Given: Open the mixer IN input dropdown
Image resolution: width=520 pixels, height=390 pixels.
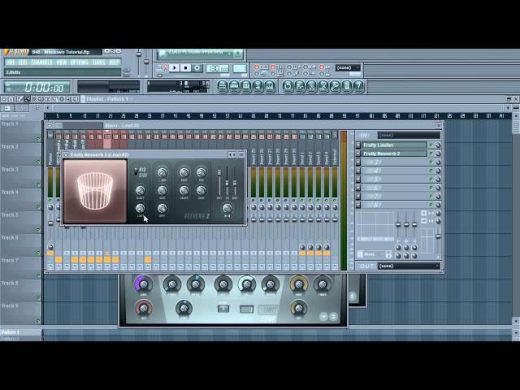Looking at the screenshot, I should point(409,135).
